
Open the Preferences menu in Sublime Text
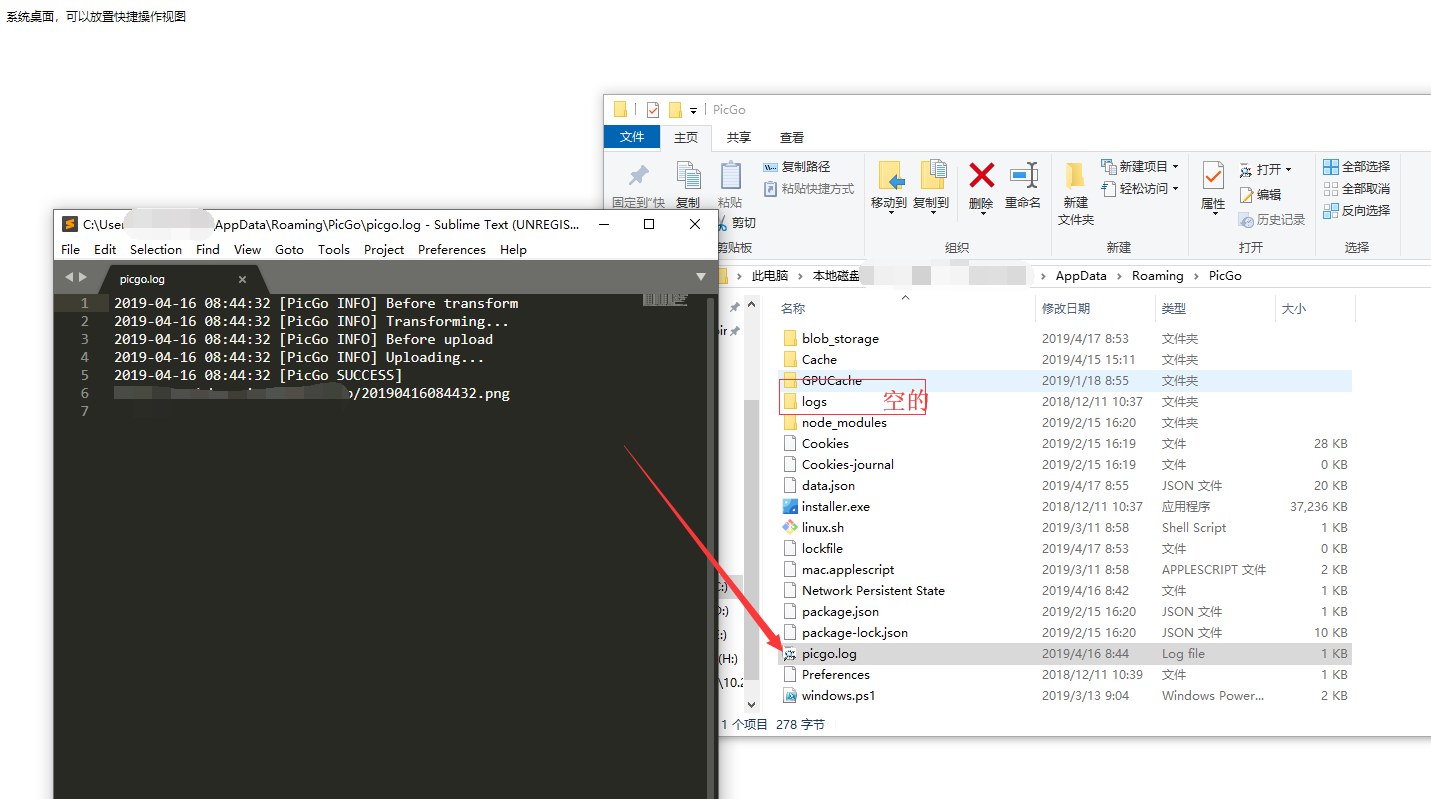point(452,250)
